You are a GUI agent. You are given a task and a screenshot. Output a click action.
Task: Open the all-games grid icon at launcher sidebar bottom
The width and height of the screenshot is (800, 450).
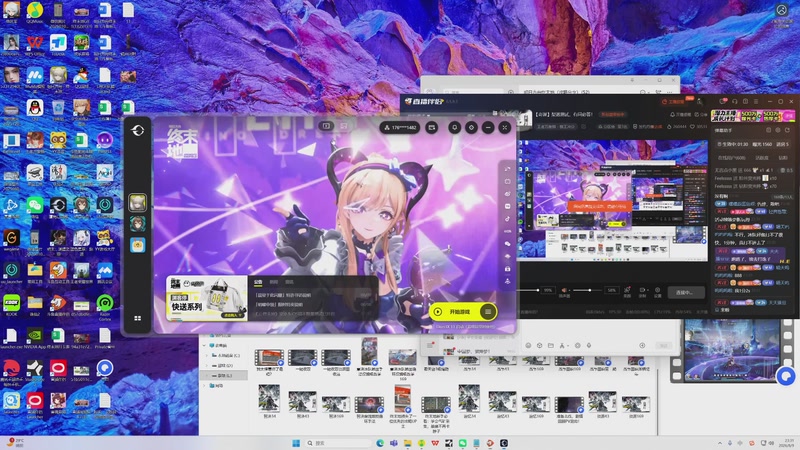click(x=137, y=318)
